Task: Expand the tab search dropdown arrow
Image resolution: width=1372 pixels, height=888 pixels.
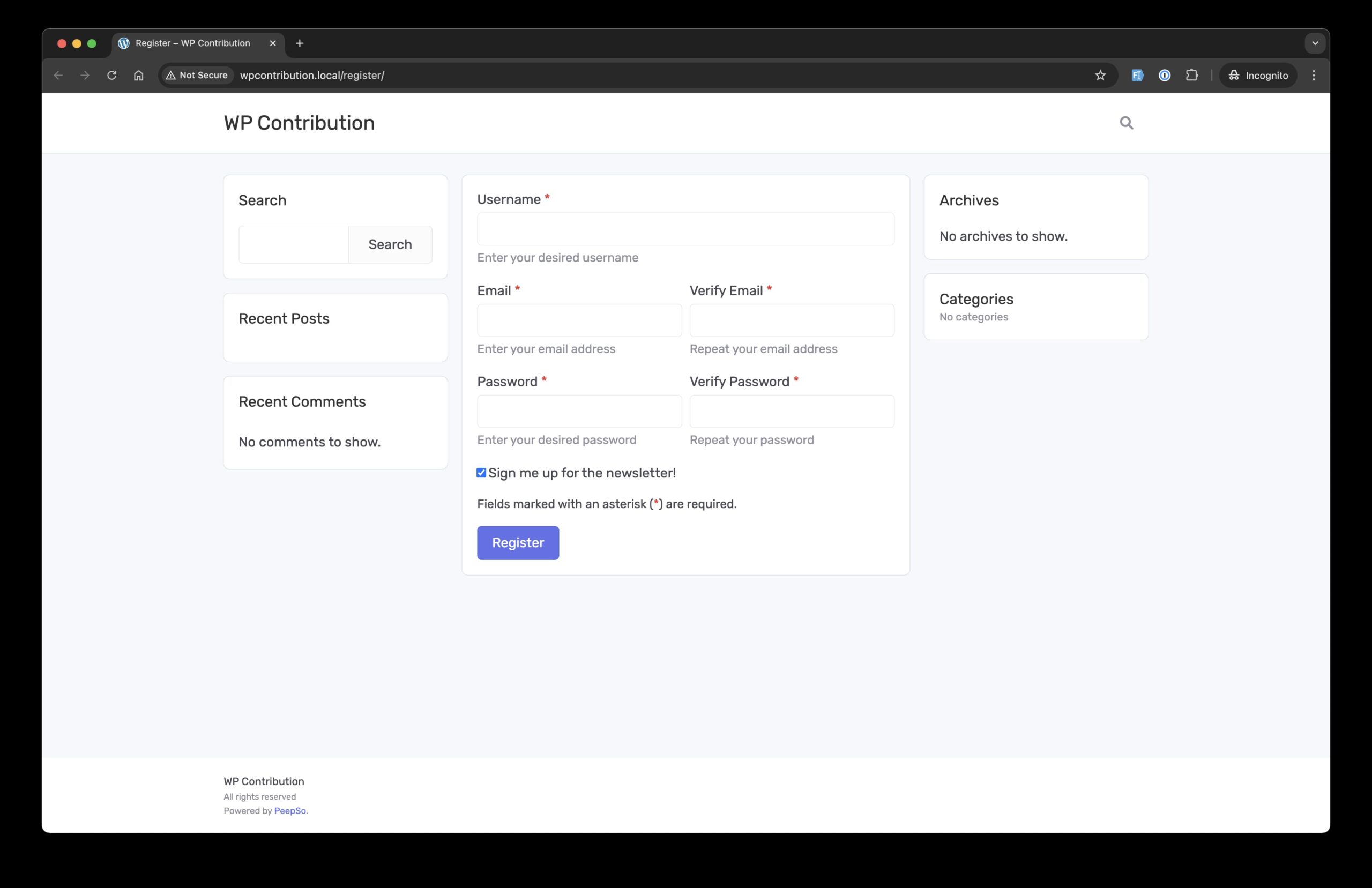Action: tap(1315, 43)
